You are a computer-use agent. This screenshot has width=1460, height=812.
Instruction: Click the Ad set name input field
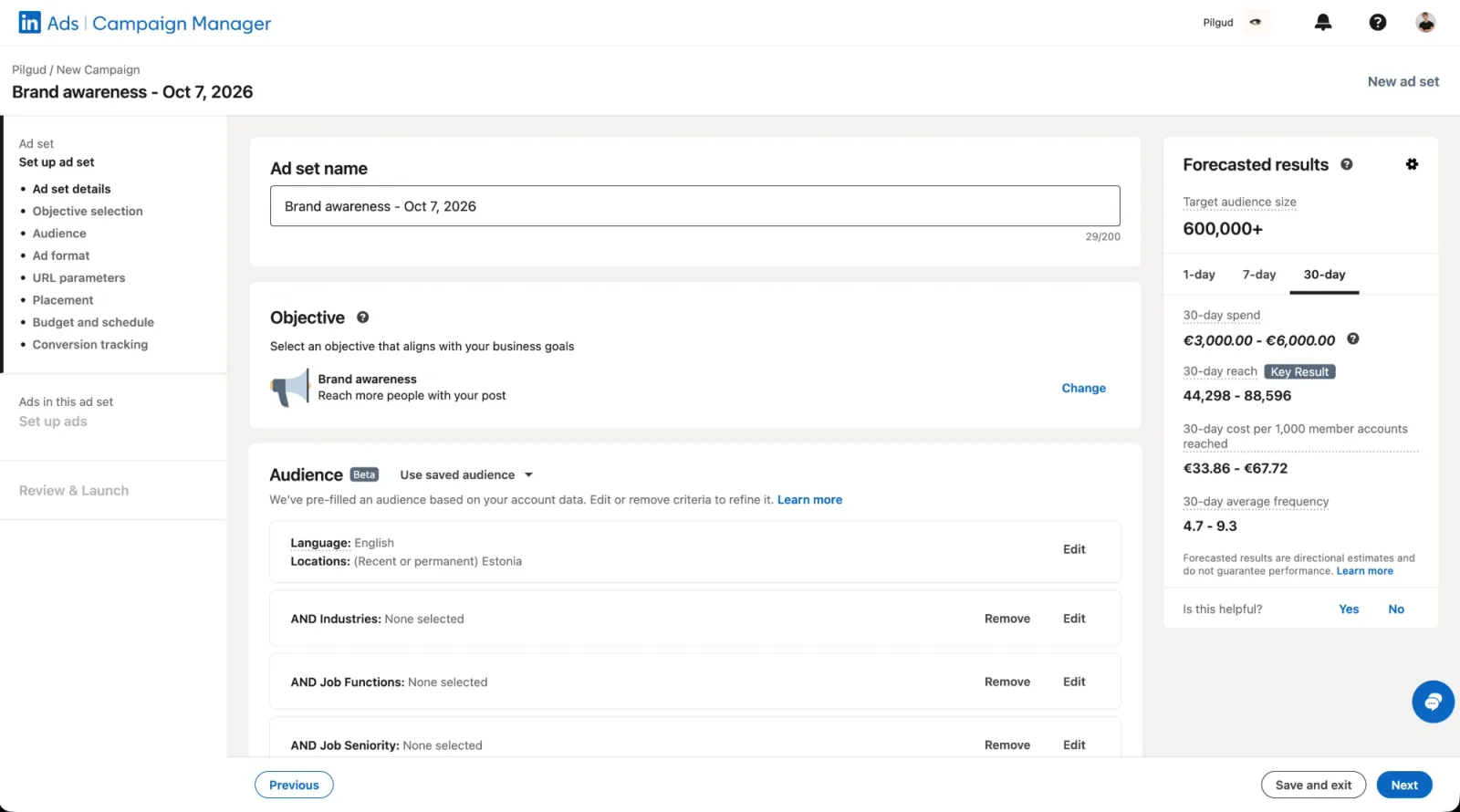[x=694, y=206]
